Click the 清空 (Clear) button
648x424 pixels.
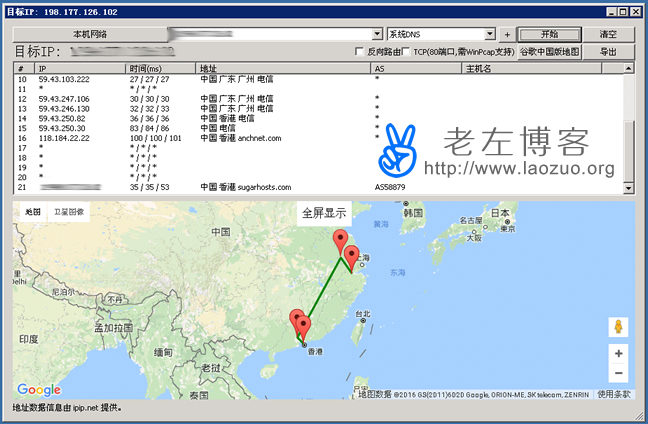(x=608, y=34)
